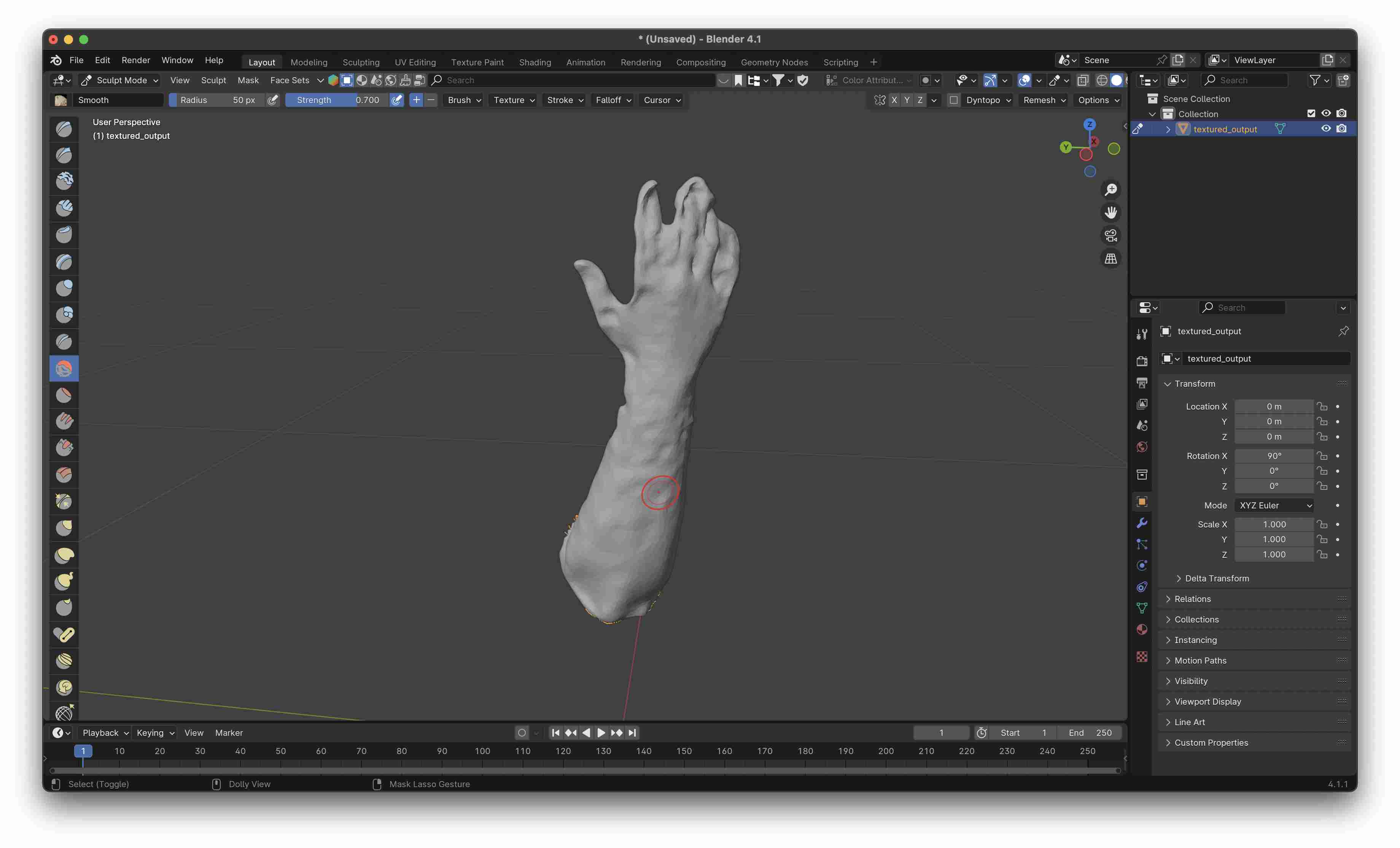
Task: Expand the Viewport Display panel
Action: click(x=1255, y=702)
